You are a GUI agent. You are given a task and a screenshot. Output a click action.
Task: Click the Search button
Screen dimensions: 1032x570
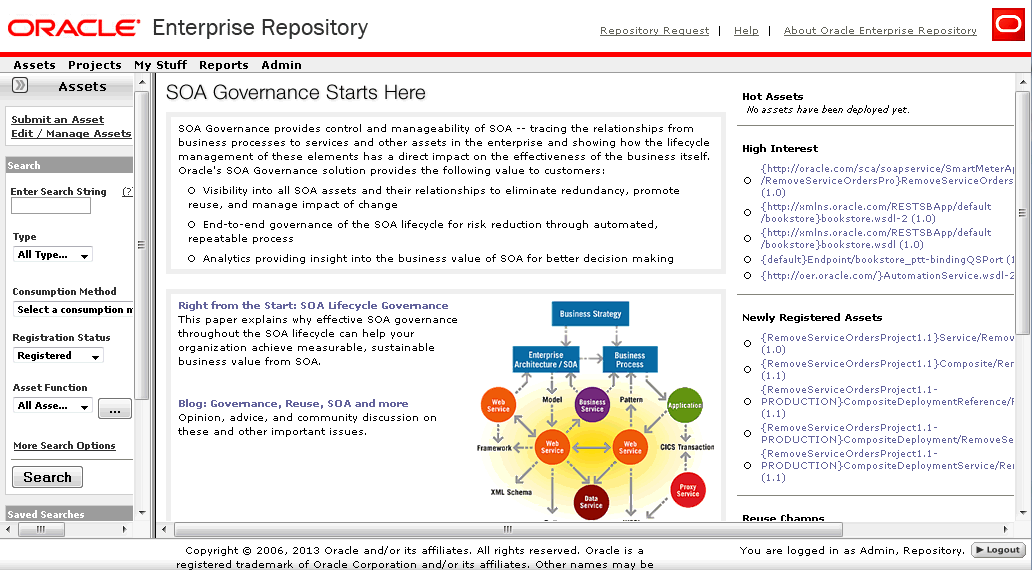(47, 477)
